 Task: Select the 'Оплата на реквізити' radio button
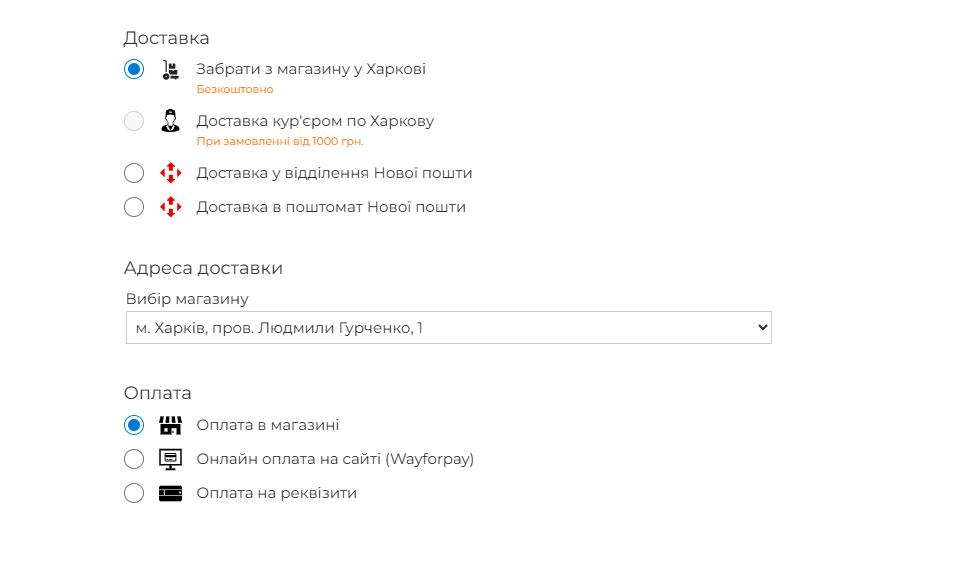[x=134, y=493]
